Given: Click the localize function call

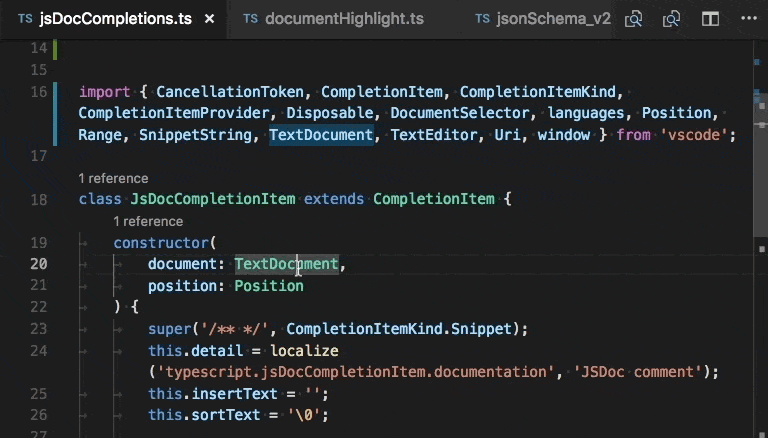Looking at the screenshot, I should (x=304, y=351).
